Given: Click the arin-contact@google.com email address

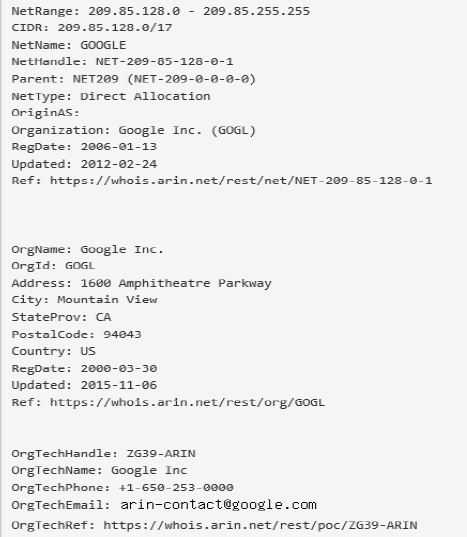Looking at the screenshot, I should click(218, 505).
